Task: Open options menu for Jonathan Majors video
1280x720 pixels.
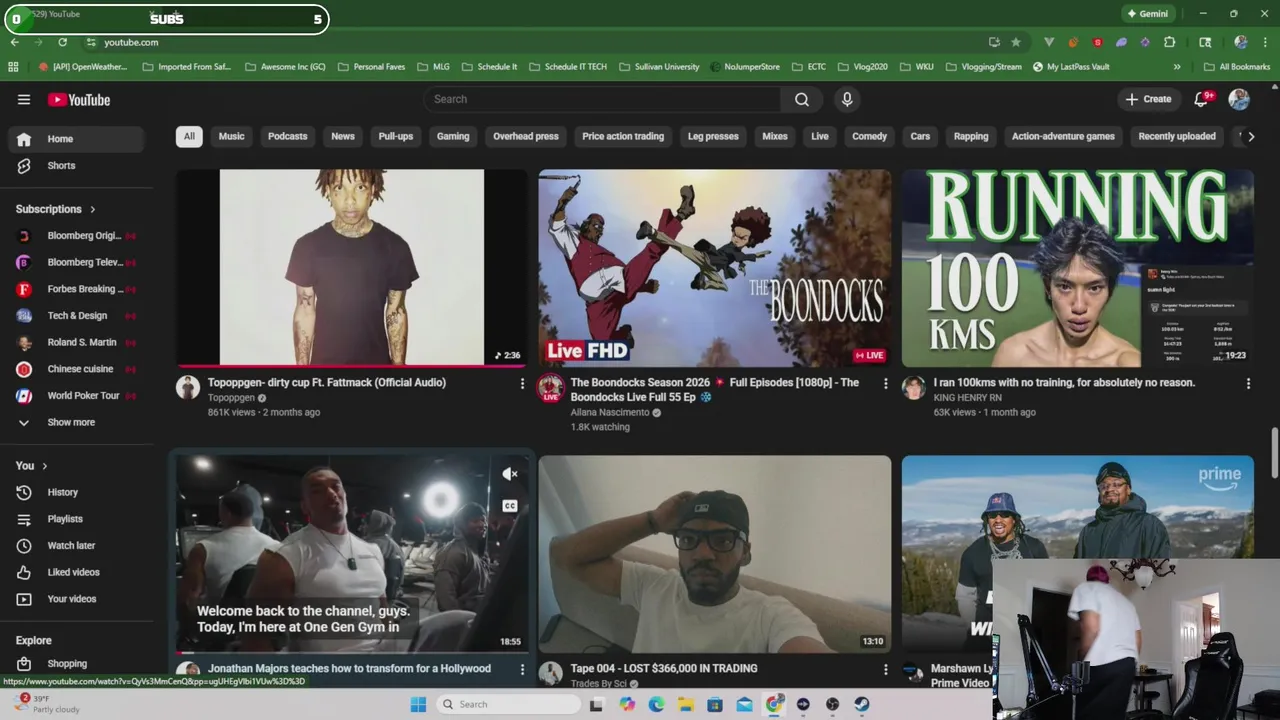Action: tap(521, 668)
